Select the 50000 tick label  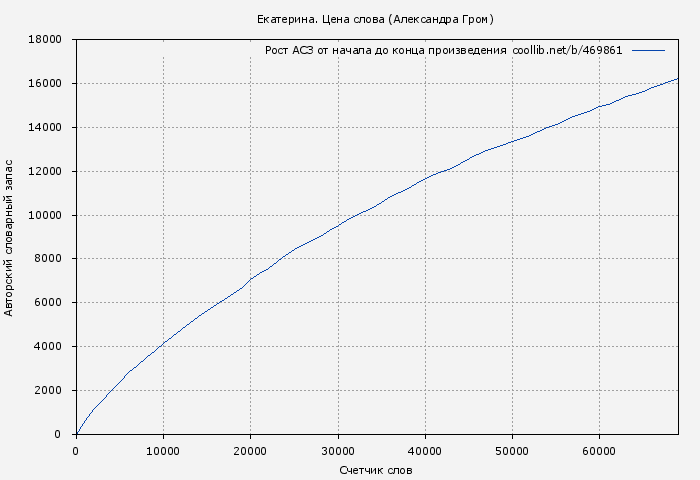coord(512,451)
